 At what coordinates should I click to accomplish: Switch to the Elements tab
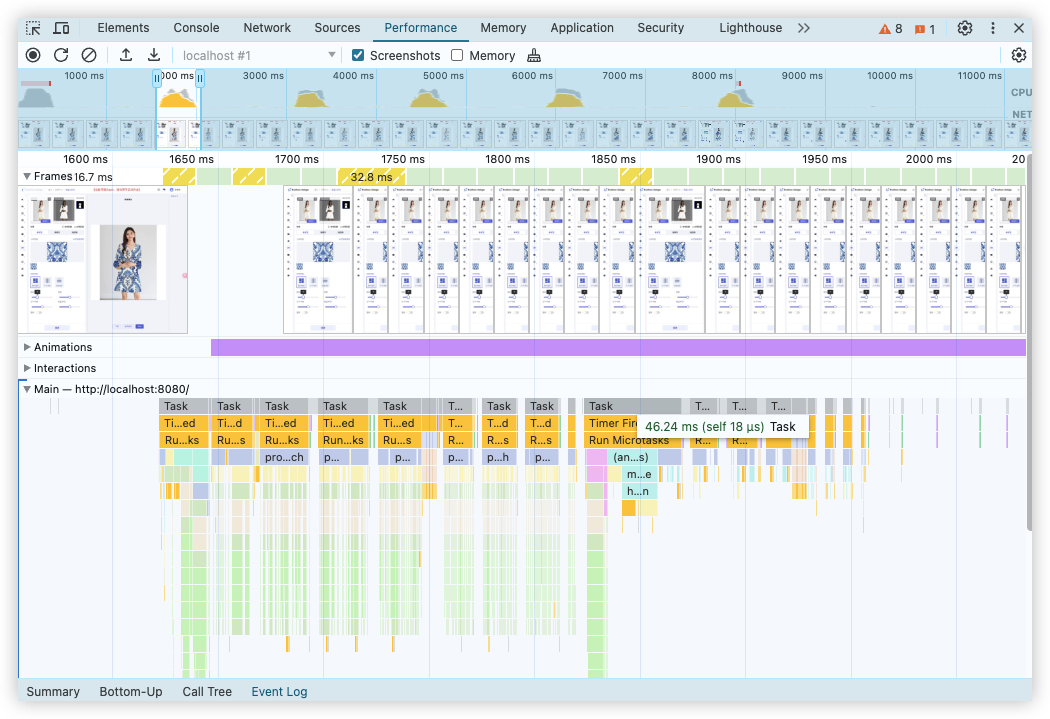point(123,28)
